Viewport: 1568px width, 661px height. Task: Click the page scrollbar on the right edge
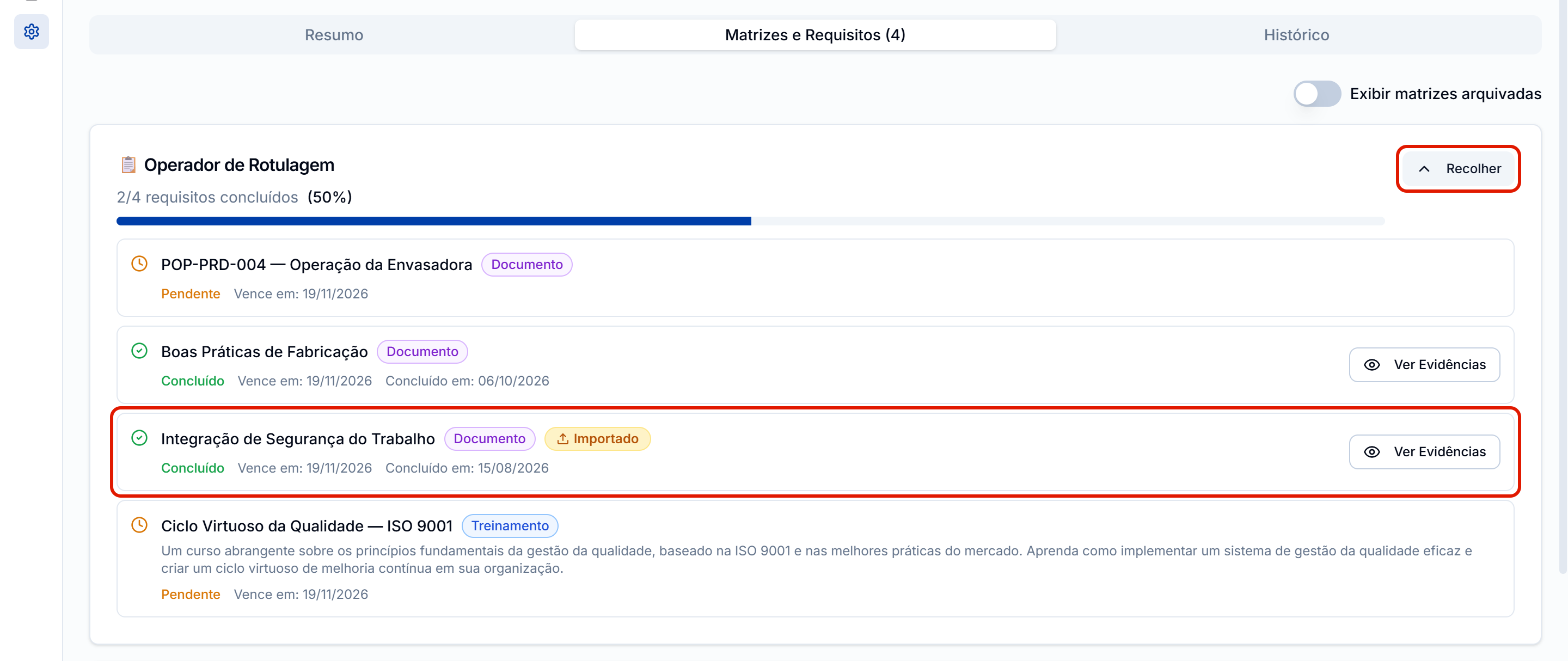point(1563,286)
